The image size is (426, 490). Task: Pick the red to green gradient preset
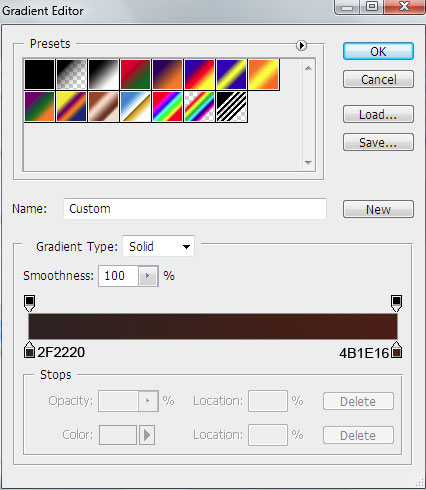pyautogui.click(x=135, y=75)
